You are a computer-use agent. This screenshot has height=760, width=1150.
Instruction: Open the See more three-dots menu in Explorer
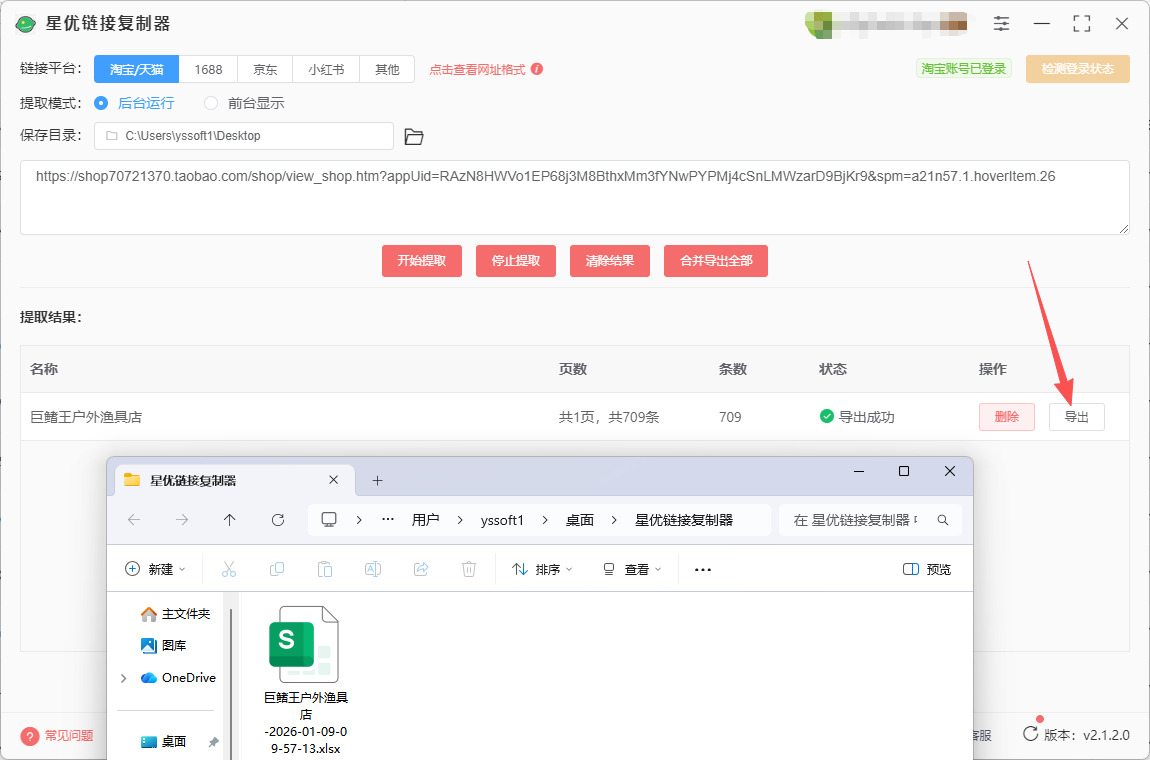tap(703, 569)
